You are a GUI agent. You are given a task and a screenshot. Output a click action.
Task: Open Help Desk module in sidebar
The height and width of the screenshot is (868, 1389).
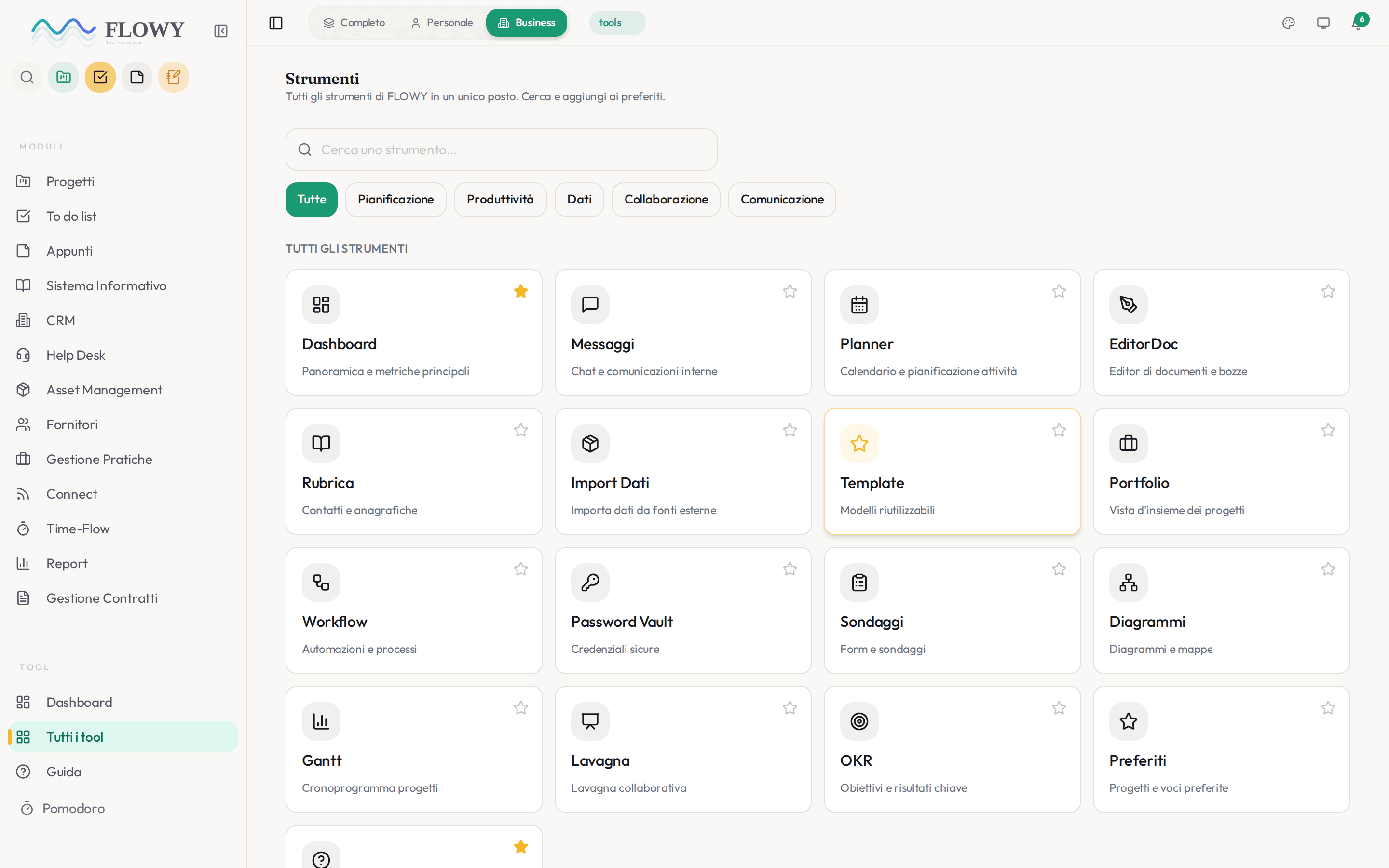point(123,355)
